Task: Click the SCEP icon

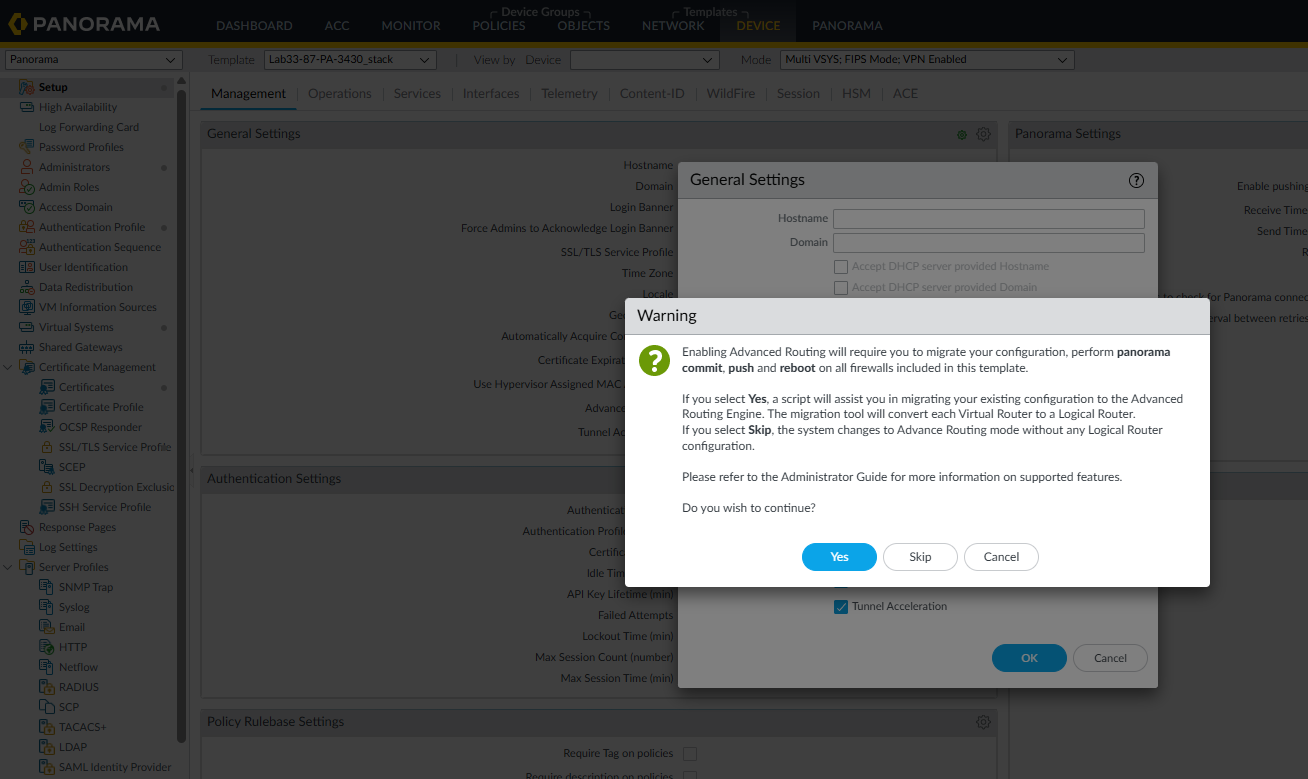Action: coord(47,467)
